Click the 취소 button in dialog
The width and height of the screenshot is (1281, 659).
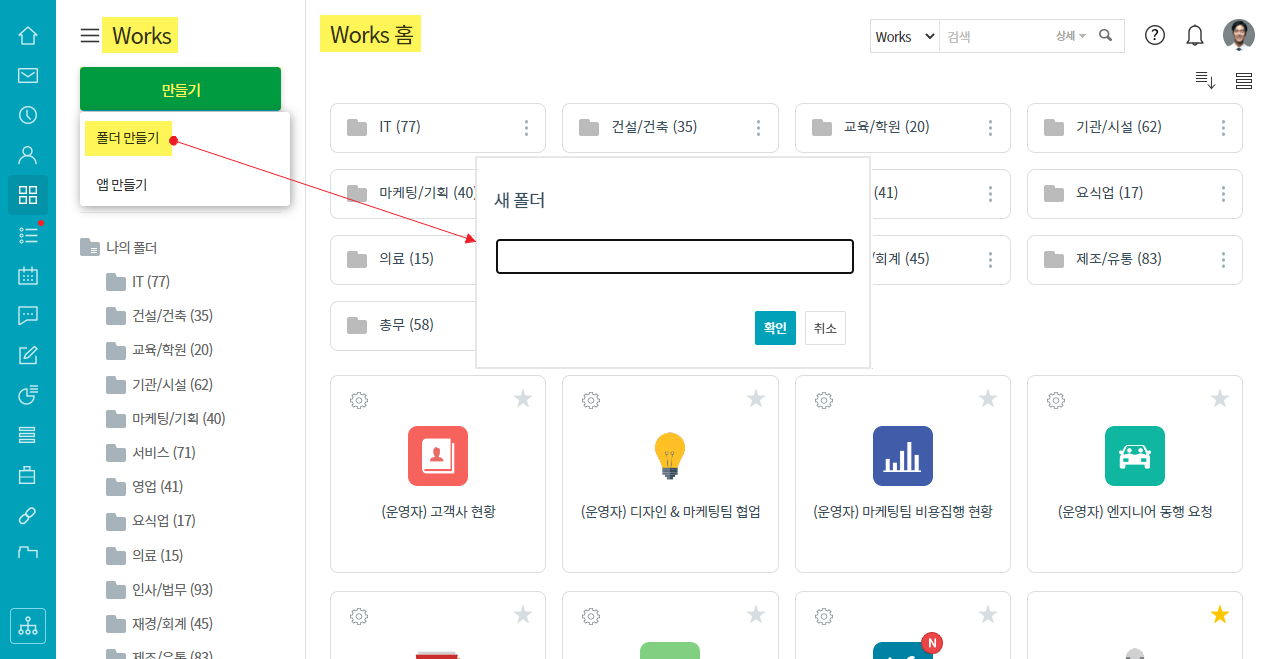click(x=825, y=328)
